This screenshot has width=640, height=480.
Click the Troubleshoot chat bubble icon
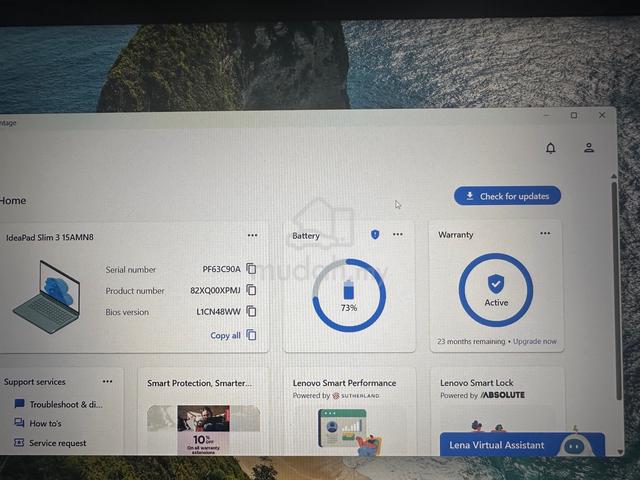tap(19, 404)
